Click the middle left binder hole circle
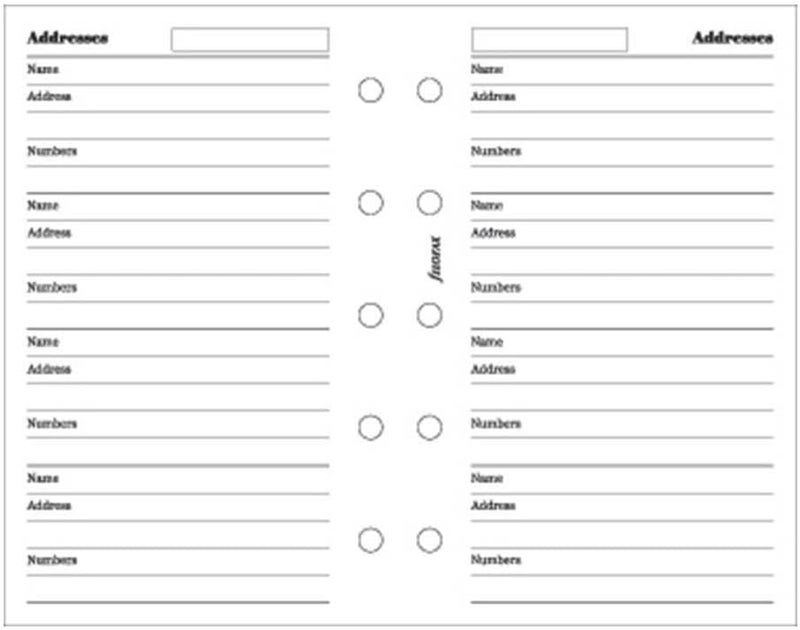 (371, 315)
